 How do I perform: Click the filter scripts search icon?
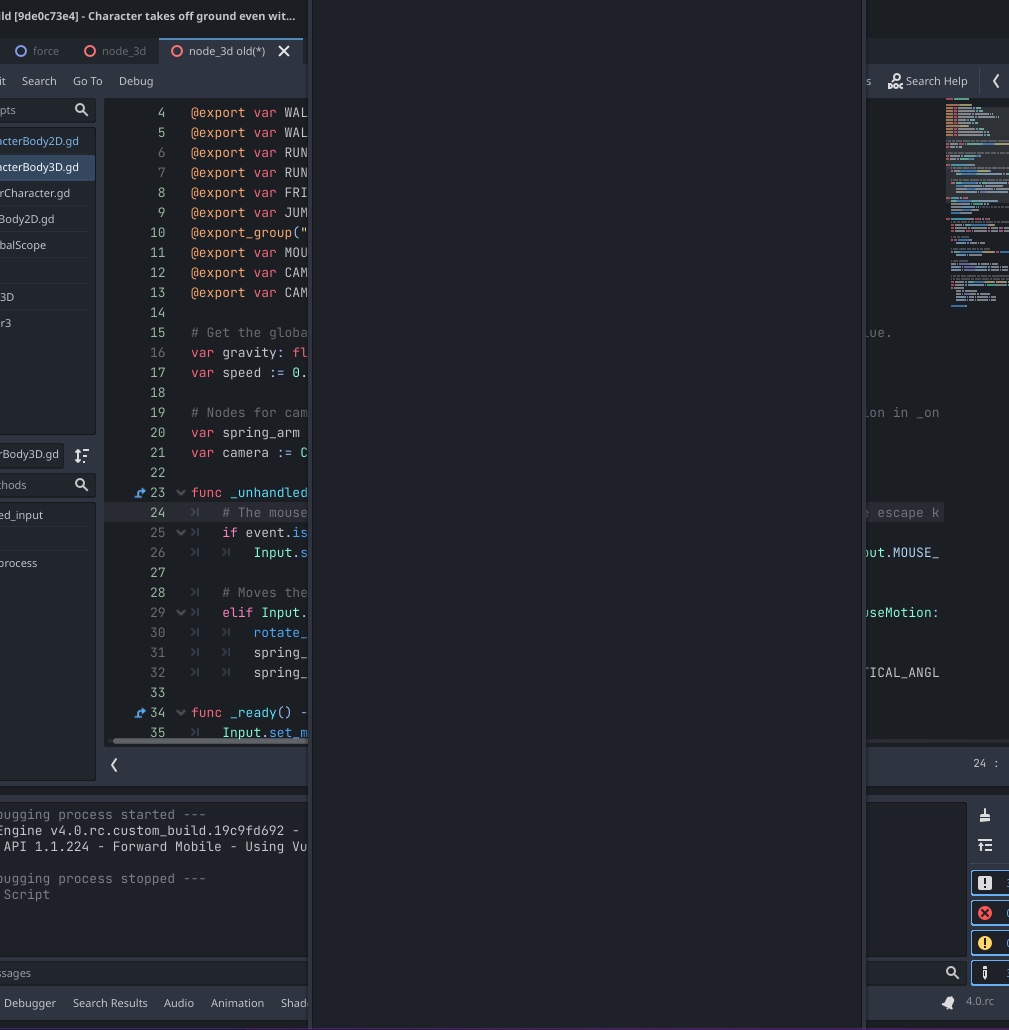click(81, 110)
